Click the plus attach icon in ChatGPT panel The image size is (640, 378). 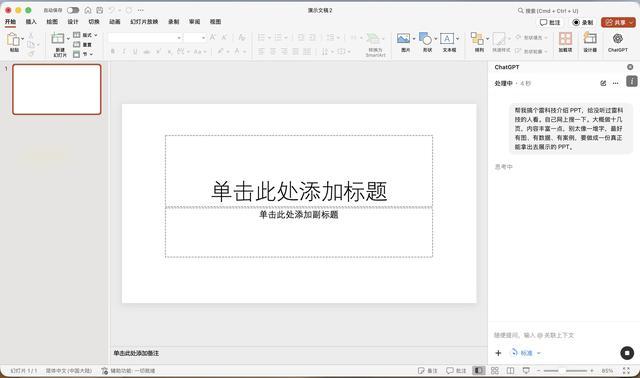click(x=498, y=353)
